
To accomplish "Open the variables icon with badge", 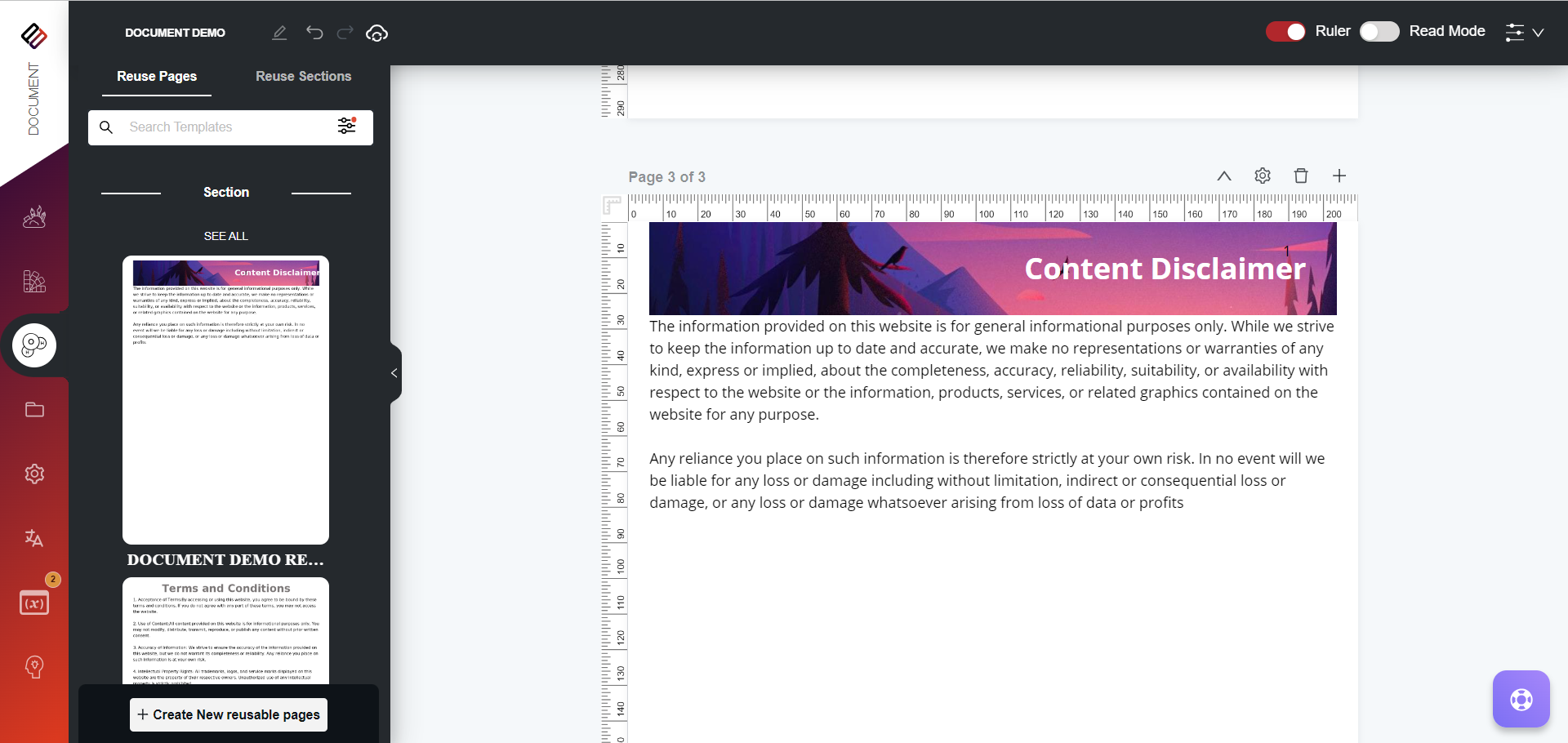I will (x=34, y=603).
